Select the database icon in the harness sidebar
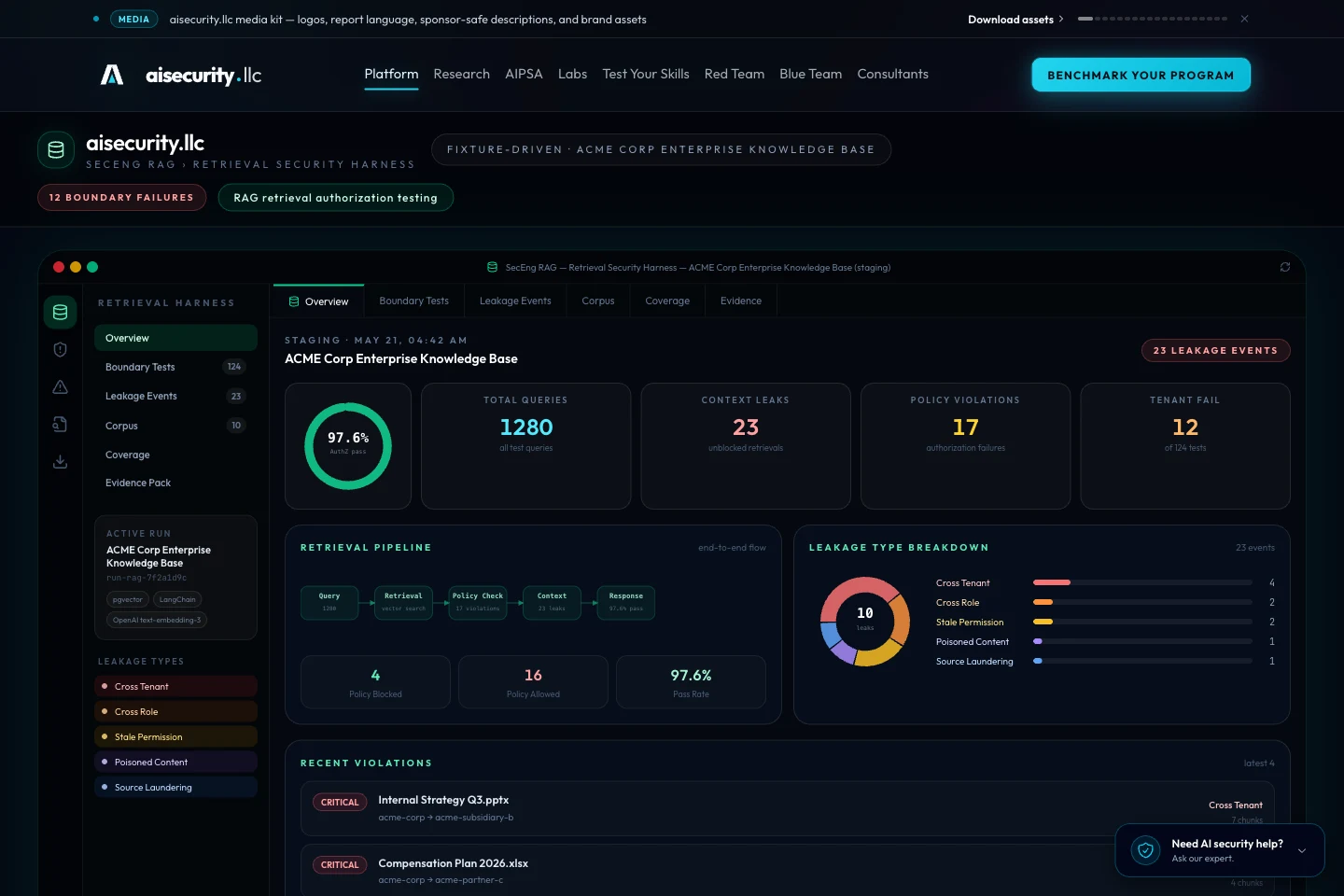 tap(60, 313)
